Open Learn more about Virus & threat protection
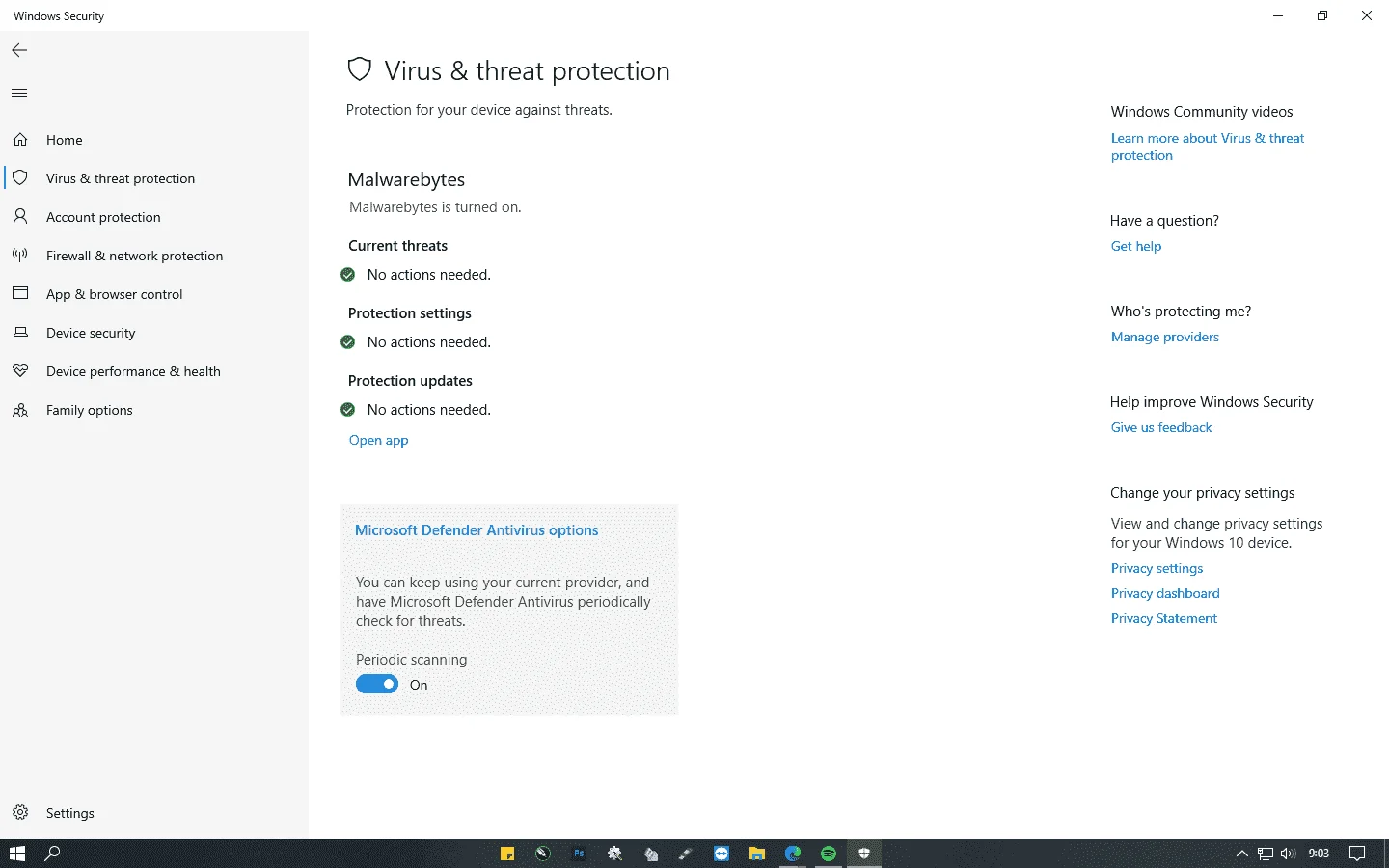The image size is (1389, 868). (1207, 147)
